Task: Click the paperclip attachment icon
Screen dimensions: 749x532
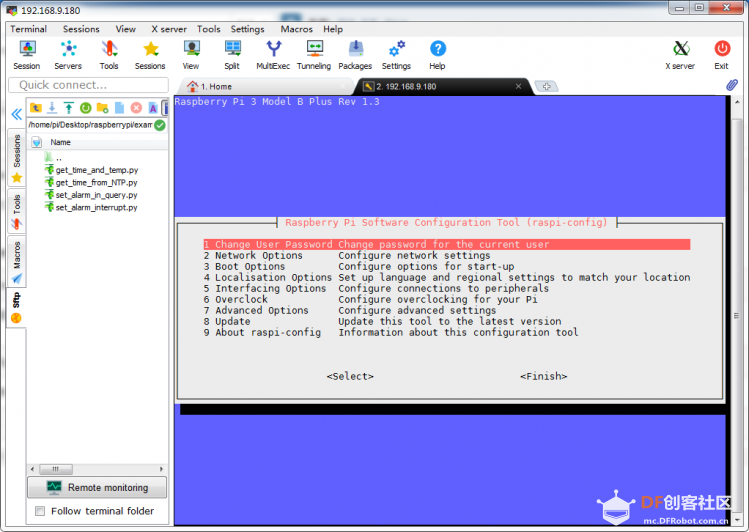Action: (x=731, y=85)
